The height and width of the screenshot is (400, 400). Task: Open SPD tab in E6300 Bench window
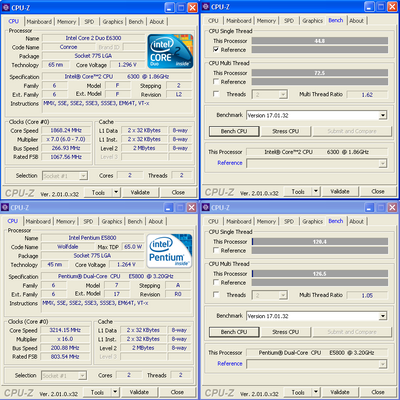click(x=289, y=21)
